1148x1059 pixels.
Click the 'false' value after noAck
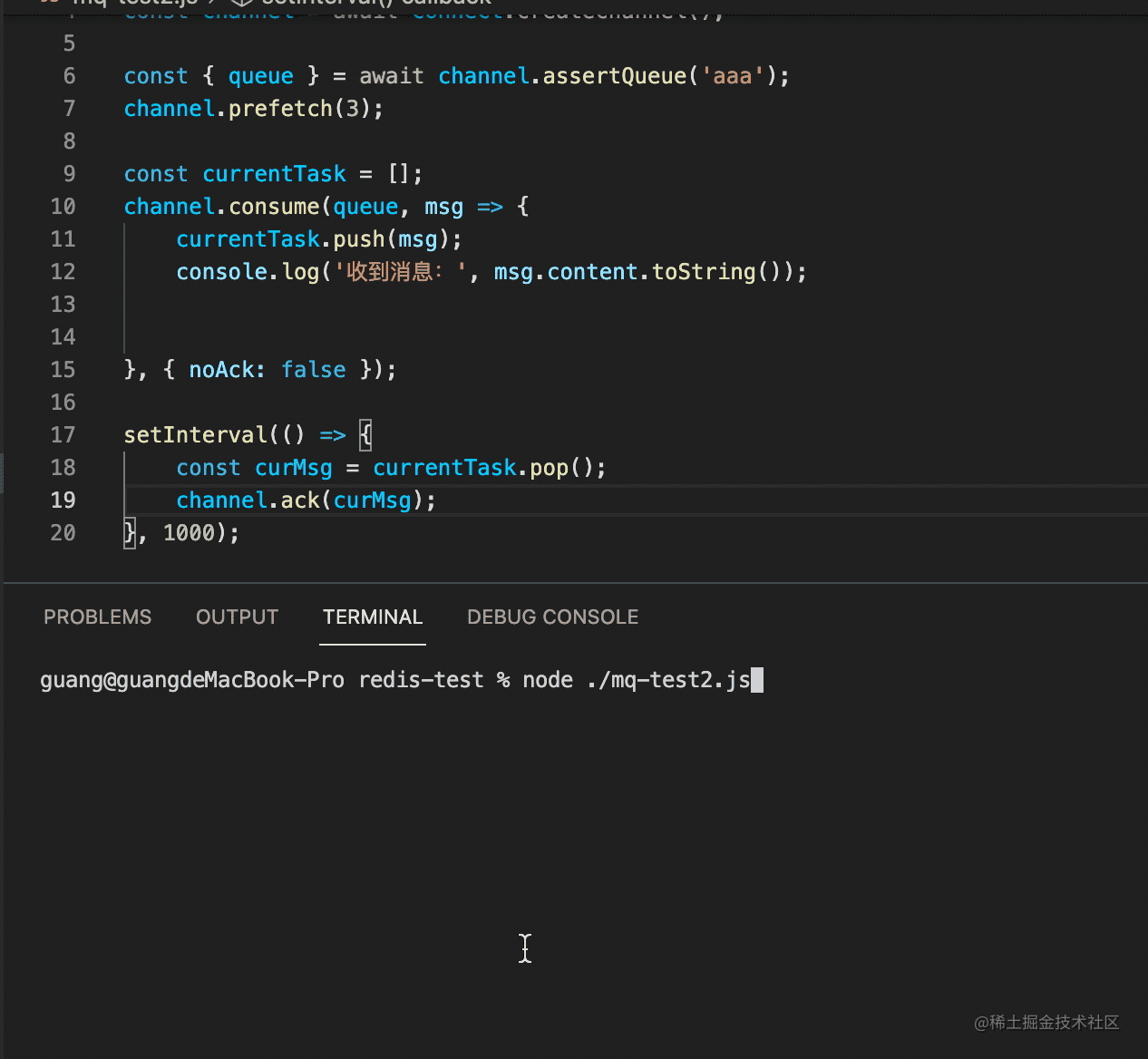[x=313, y=370]
